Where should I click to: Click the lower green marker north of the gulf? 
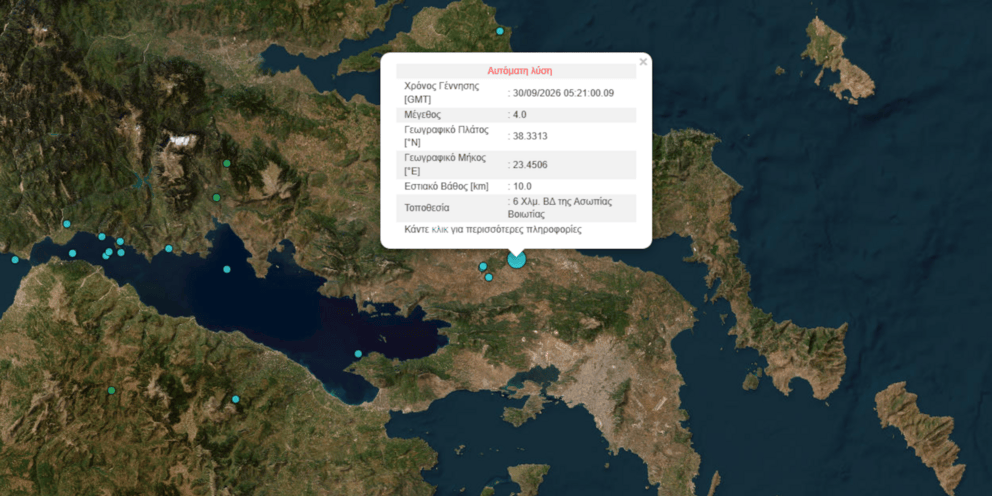216,198
